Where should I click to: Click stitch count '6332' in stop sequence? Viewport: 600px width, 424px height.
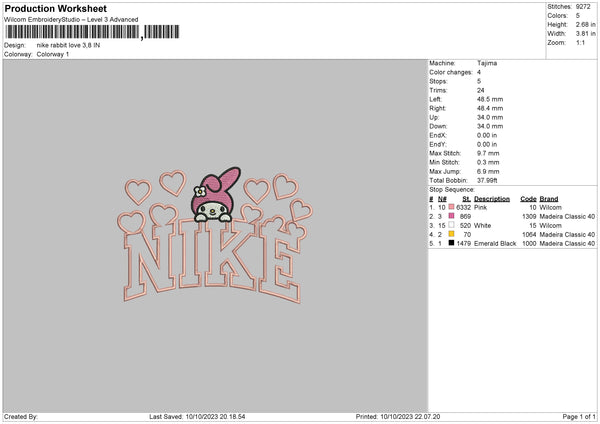(x=464, y=207)
